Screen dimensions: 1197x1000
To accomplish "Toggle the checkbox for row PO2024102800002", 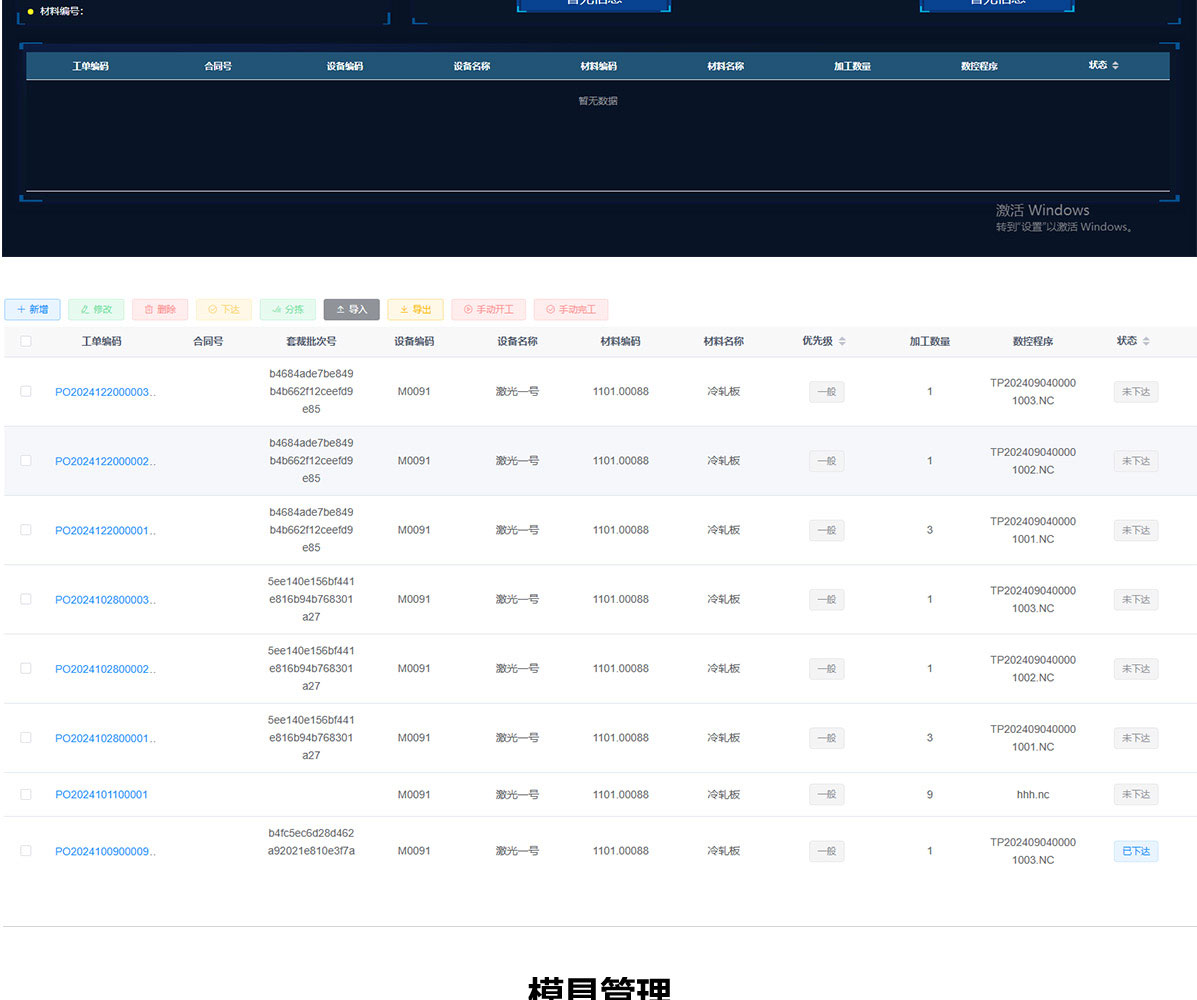I will coord(26,669).
